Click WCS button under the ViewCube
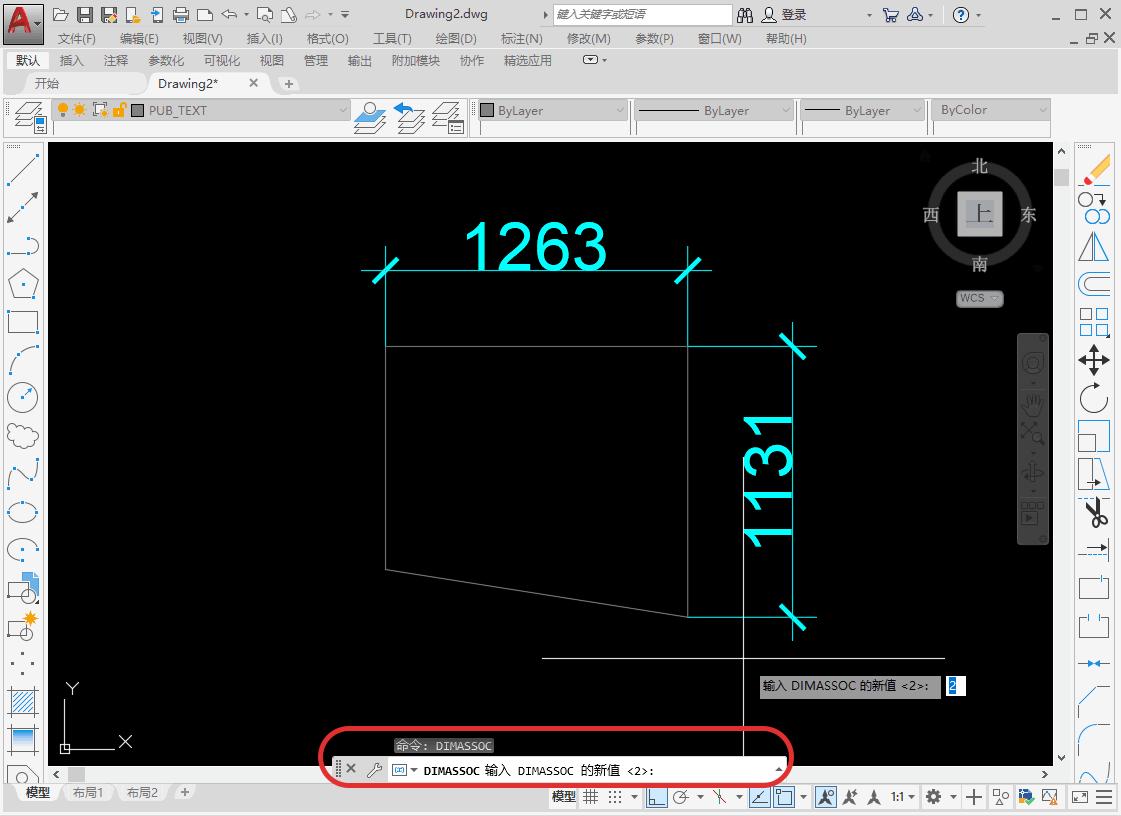 [978, 298]
